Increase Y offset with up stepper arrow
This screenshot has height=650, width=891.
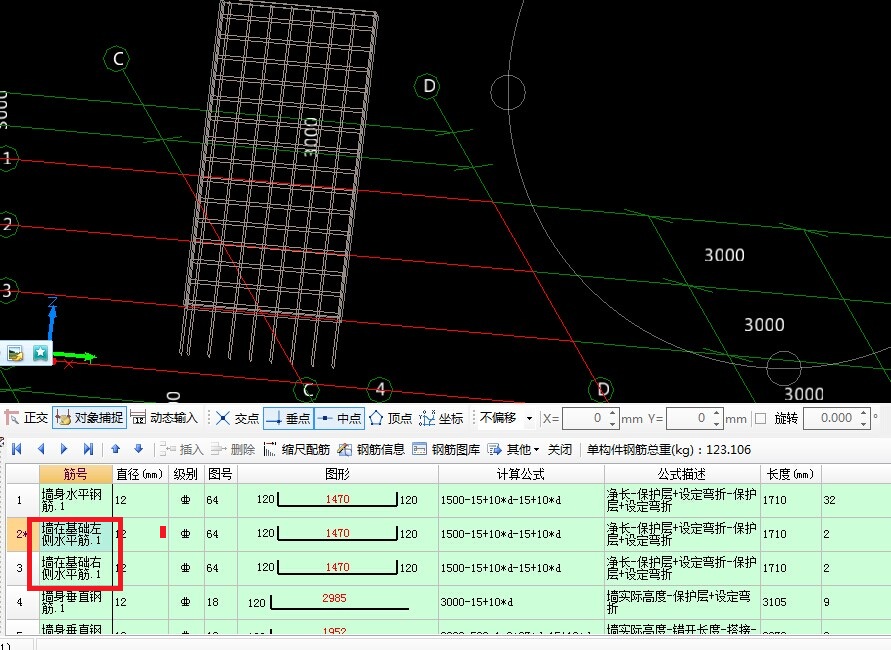pyautogui.click(x=717, y=414)
